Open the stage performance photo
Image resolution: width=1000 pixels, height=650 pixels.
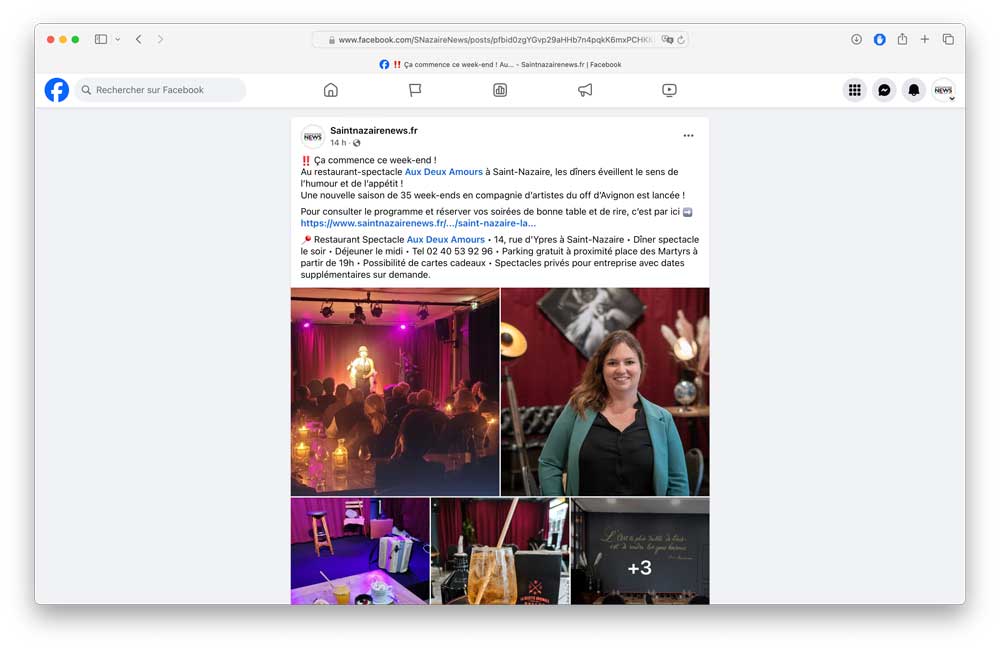395,391
